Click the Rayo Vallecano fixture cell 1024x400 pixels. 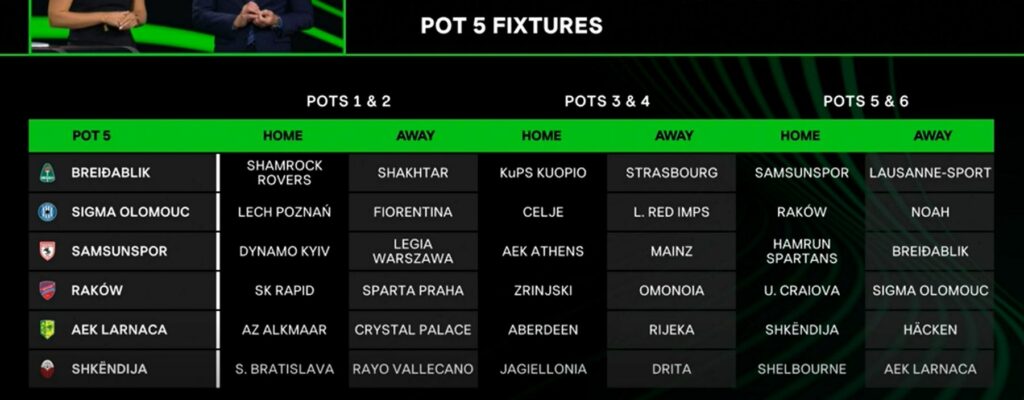[x=414, y=369]
